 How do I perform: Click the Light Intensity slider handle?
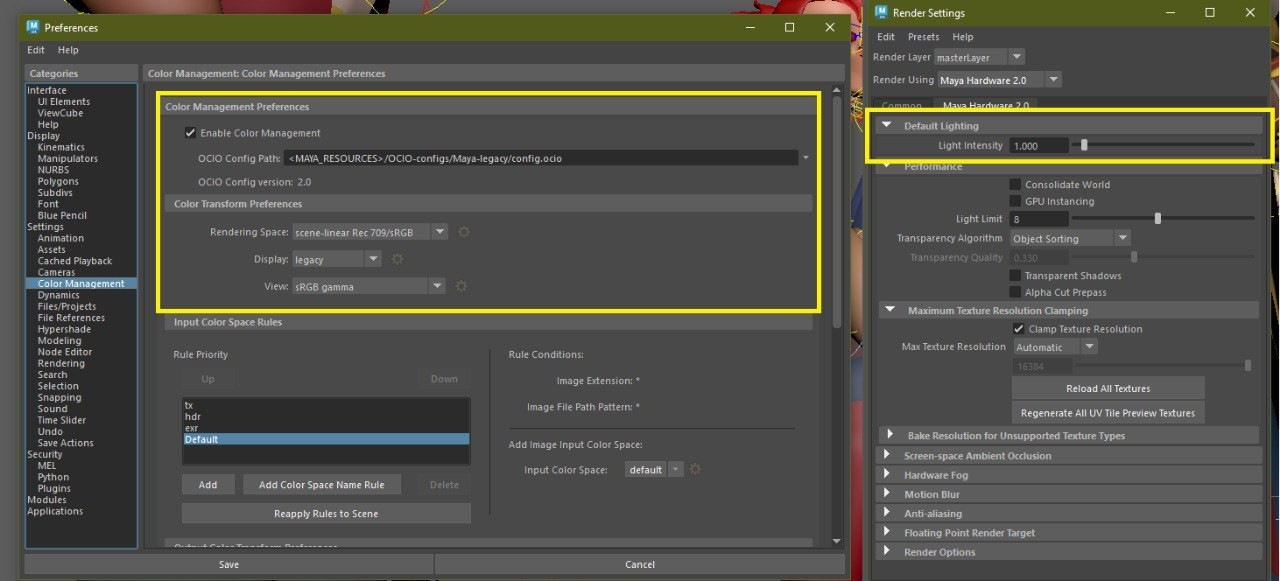coord(1085,145)
